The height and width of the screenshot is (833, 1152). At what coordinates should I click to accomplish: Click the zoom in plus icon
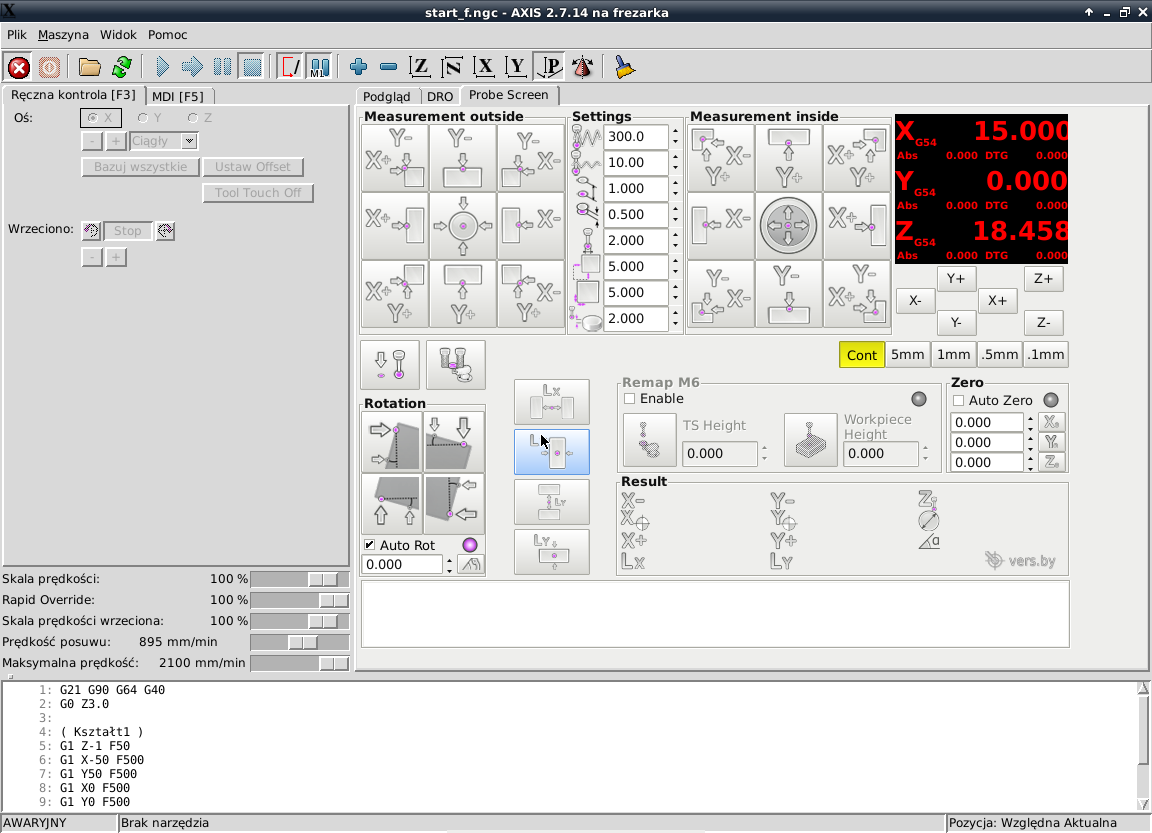pyautogui.click(x=359, y=67)
